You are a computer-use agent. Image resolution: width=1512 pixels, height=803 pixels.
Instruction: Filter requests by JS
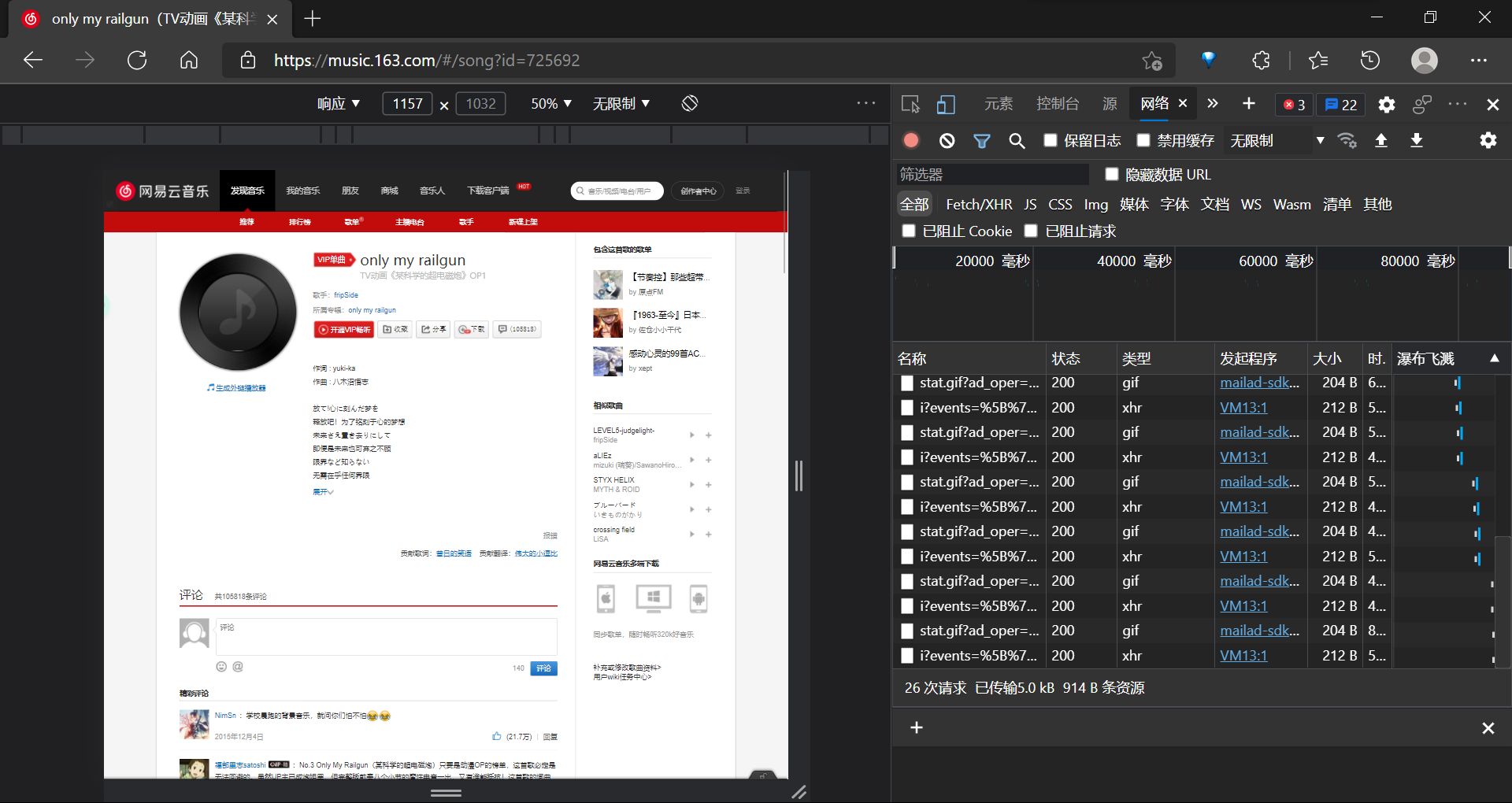click(x=1030, y=205)
